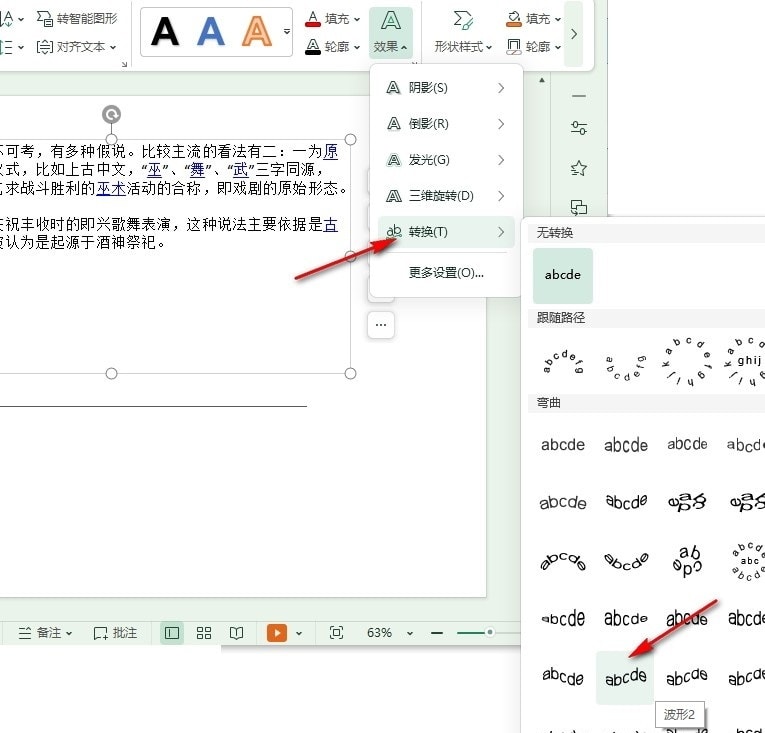Click the 巫 hyperlink in the text

pyautogui.click(x=154, y=169)
